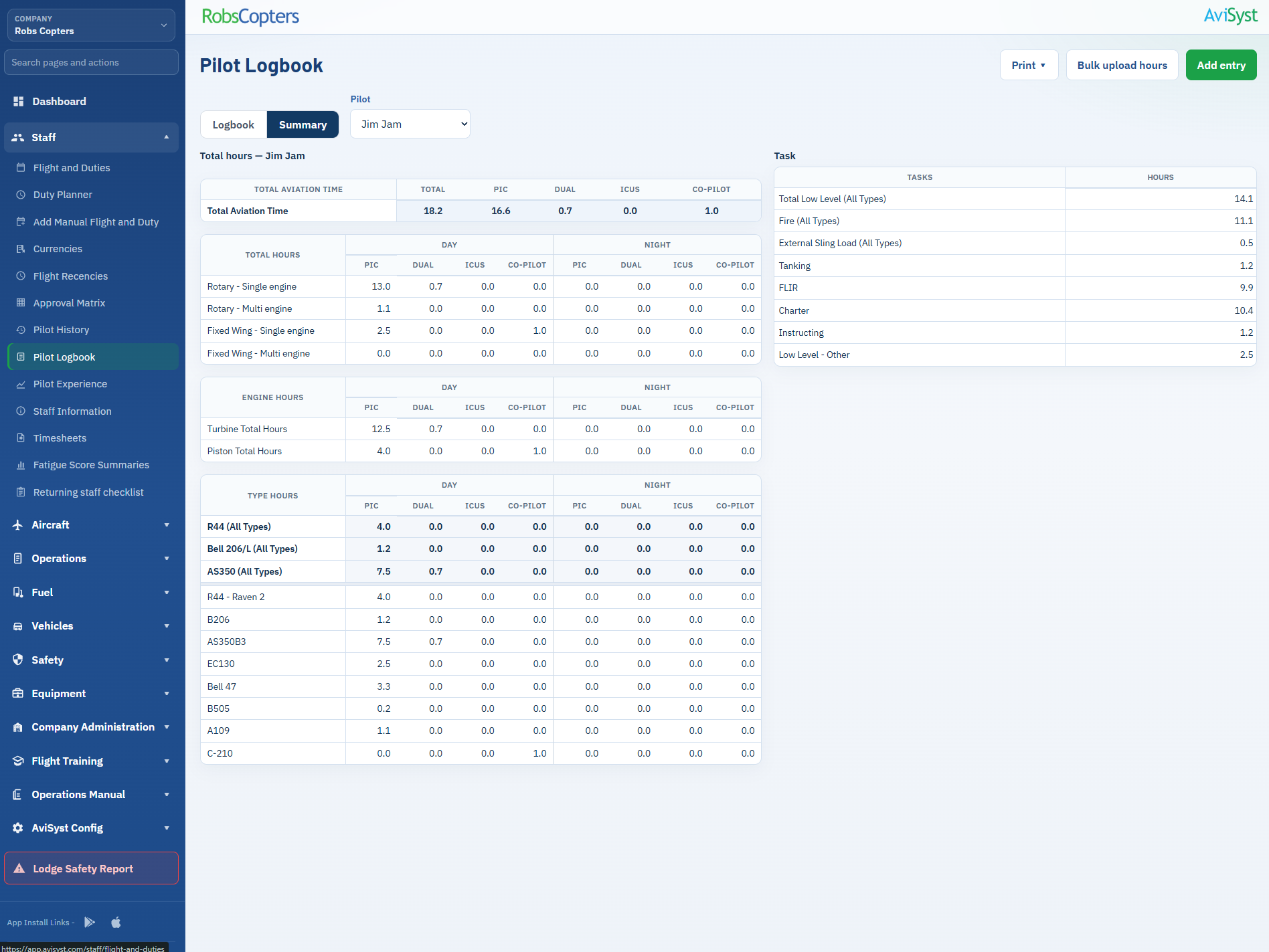Click the Charter task row label
The height and width of the screenshot is (952, 1269).
point(794,310)
